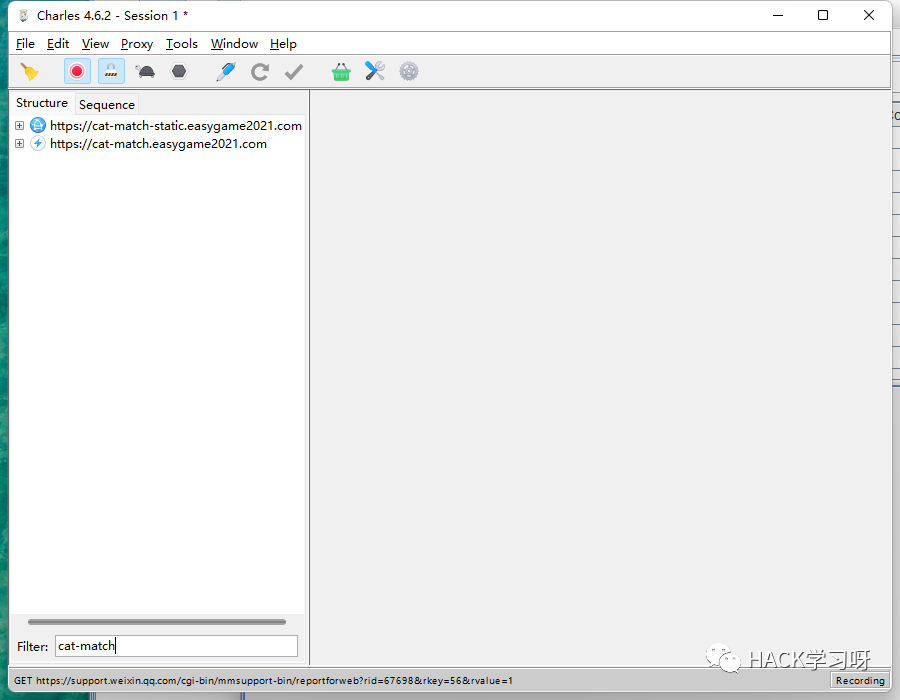The height and width of the screenshot is (700, 900).
Task: Open the File menu
Action: click(25, 44)
